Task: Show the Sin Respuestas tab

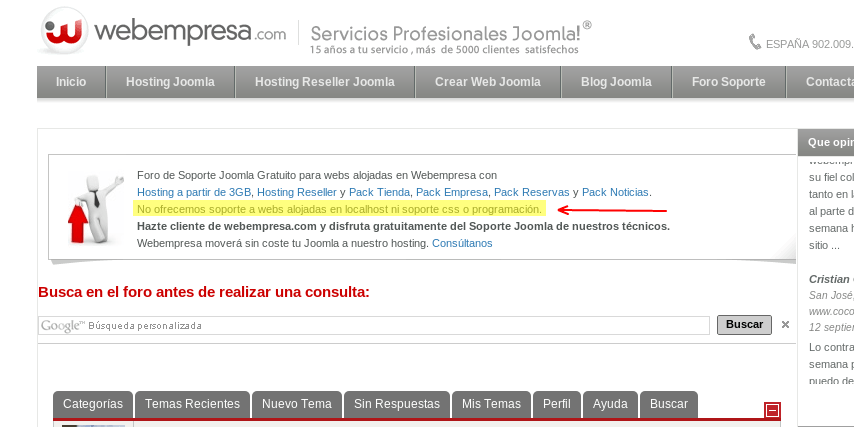Action: pyautogui.click(x=397, y=404)
